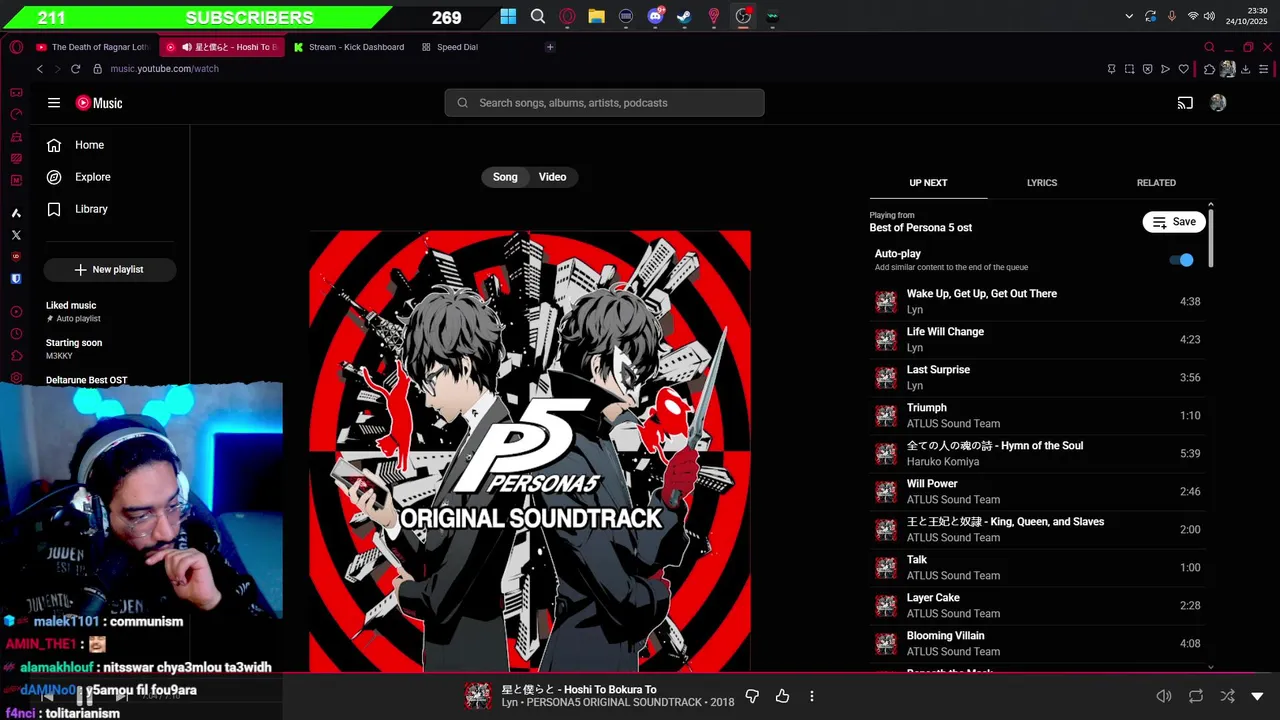Click the YouTube Music logo
Image resolution: width=1280 pixels, height=720 pixels.
99,103
